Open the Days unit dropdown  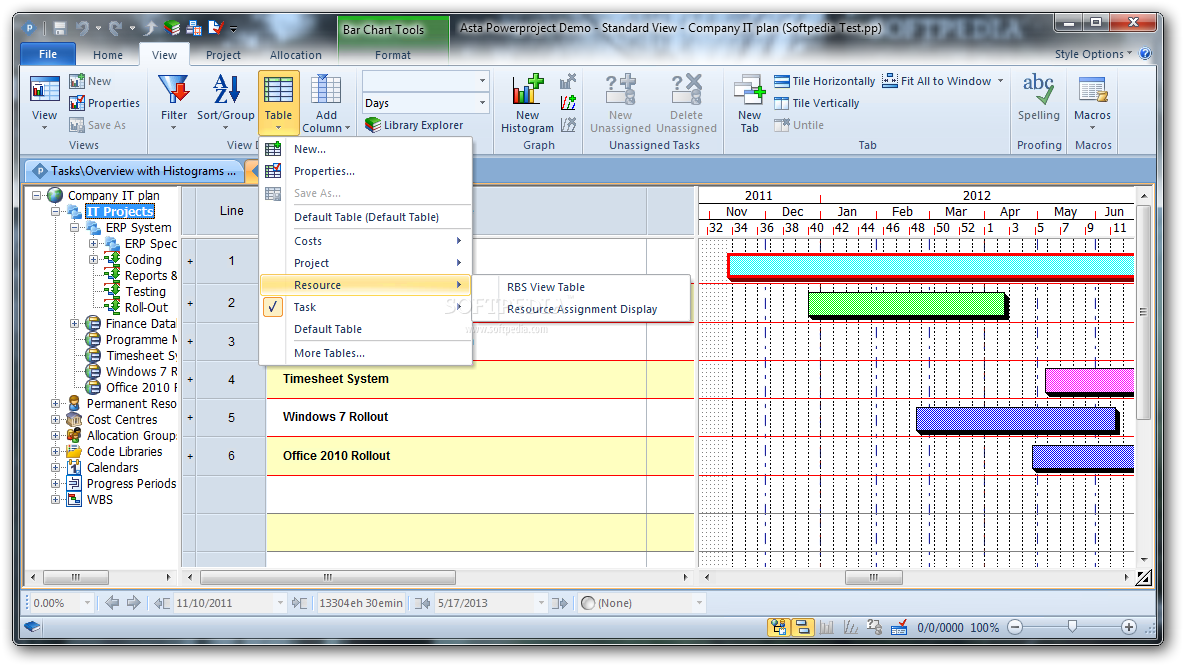click(482, 103)
